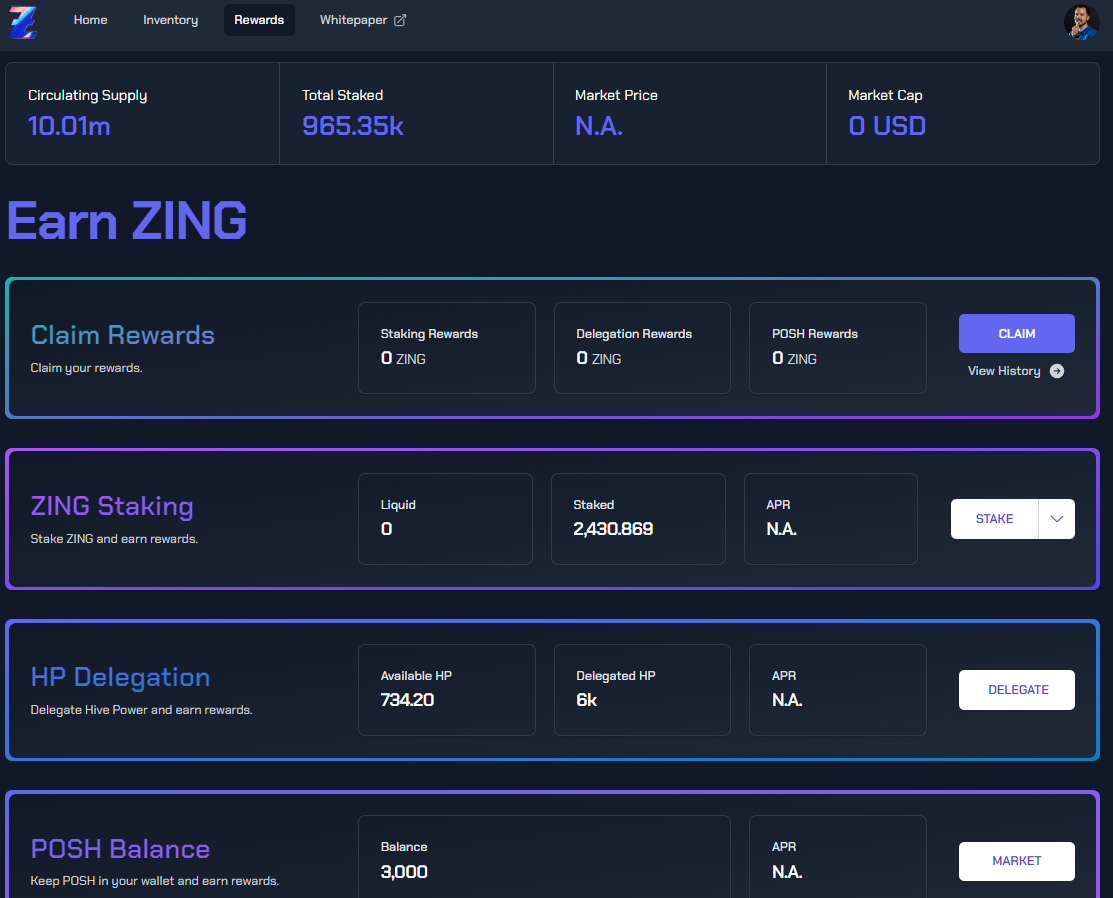Click Delegated HP value 6k
The height and width of the screenshot is (898, 1113).
click(586, 700)
